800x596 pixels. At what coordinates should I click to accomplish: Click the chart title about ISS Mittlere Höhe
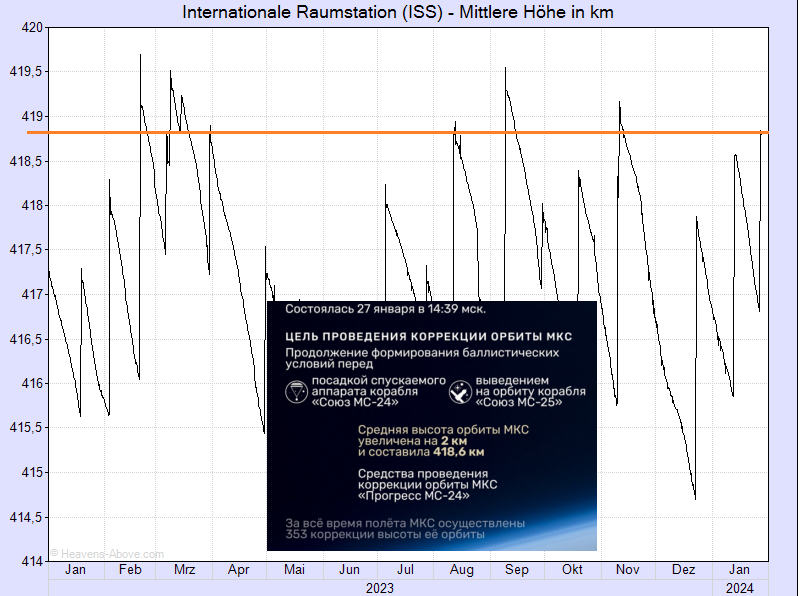pos(398,12)
